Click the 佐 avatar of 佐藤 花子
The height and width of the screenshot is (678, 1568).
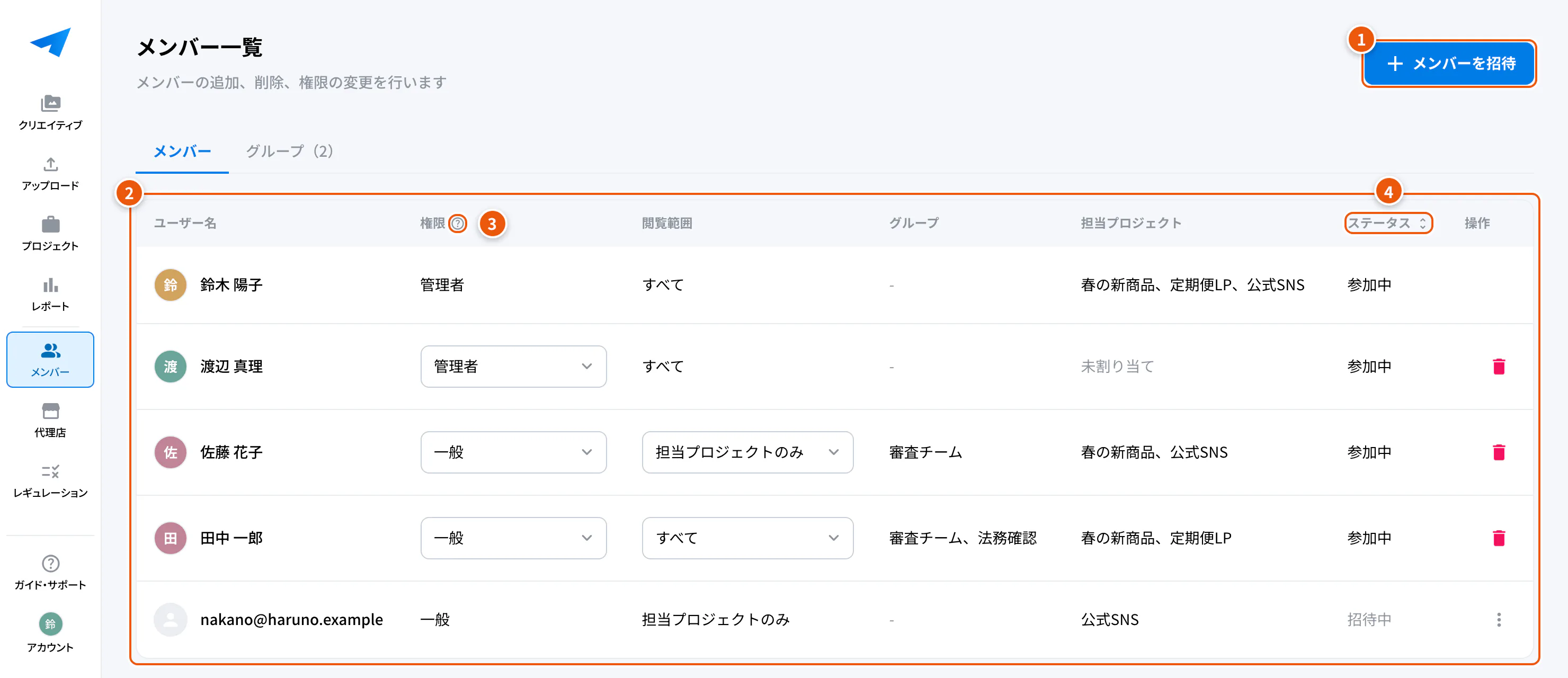[171, 452]
